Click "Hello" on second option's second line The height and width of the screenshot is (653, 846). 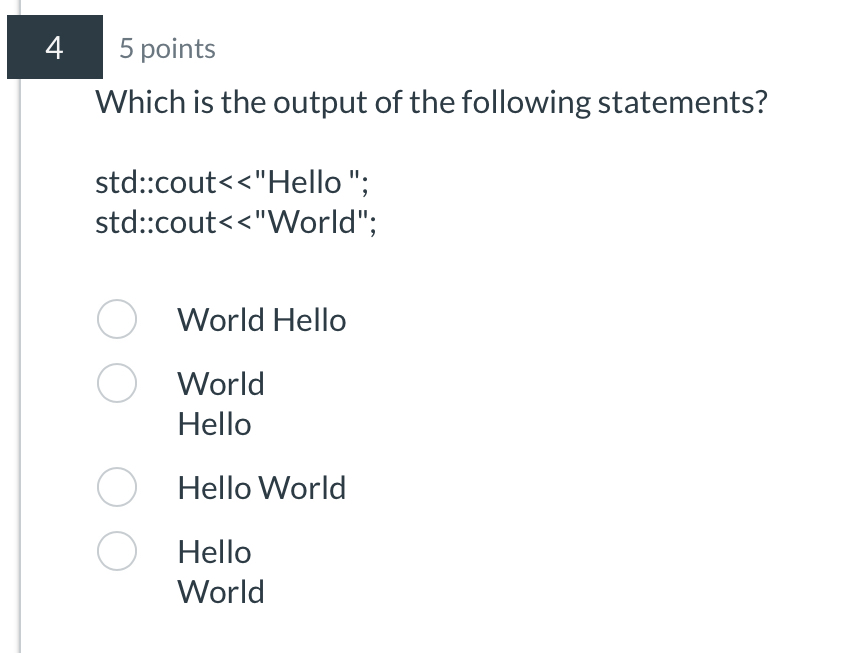[x=214, y=424]
